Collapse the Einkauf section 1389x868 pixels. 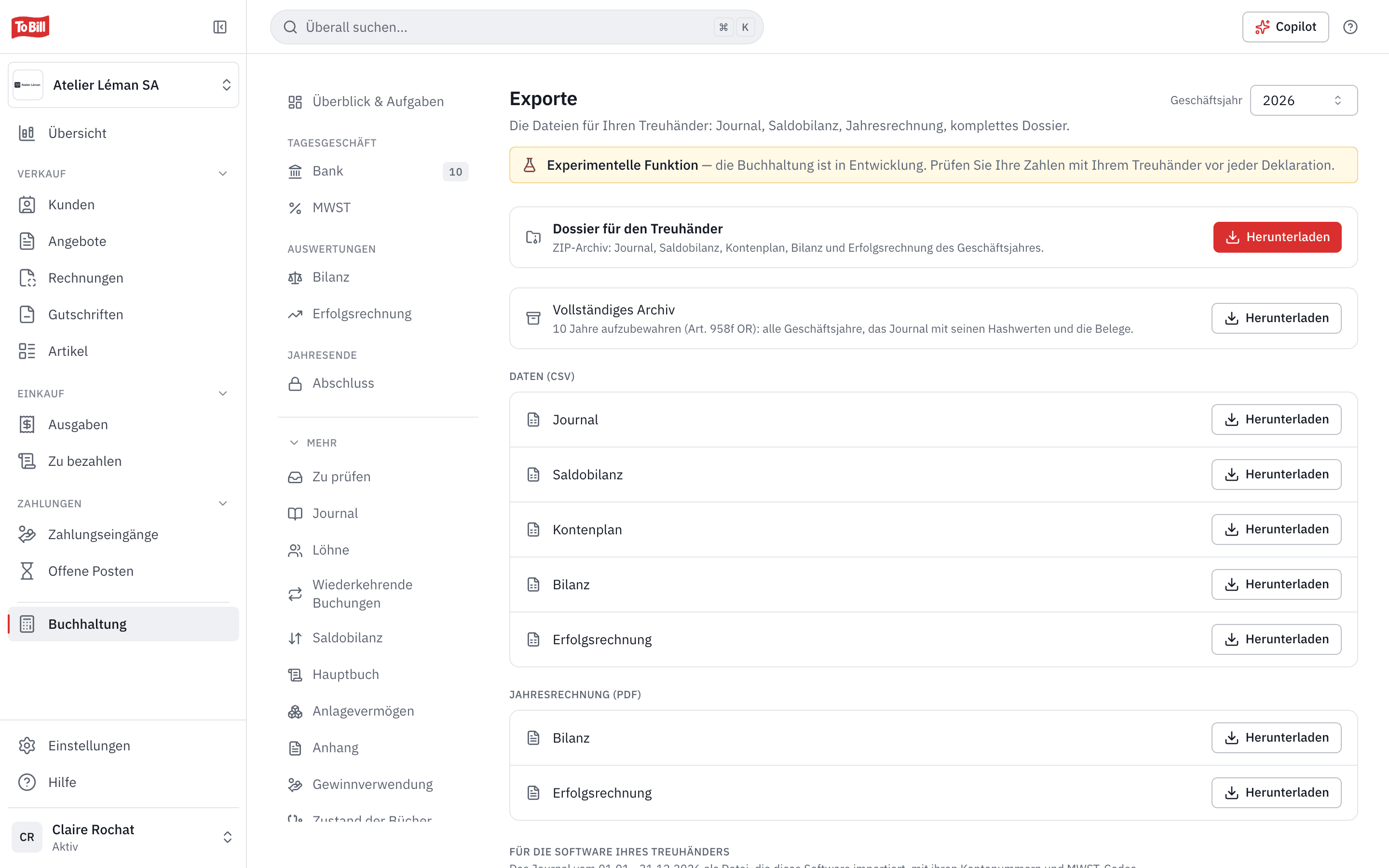(x=223, y=393)
